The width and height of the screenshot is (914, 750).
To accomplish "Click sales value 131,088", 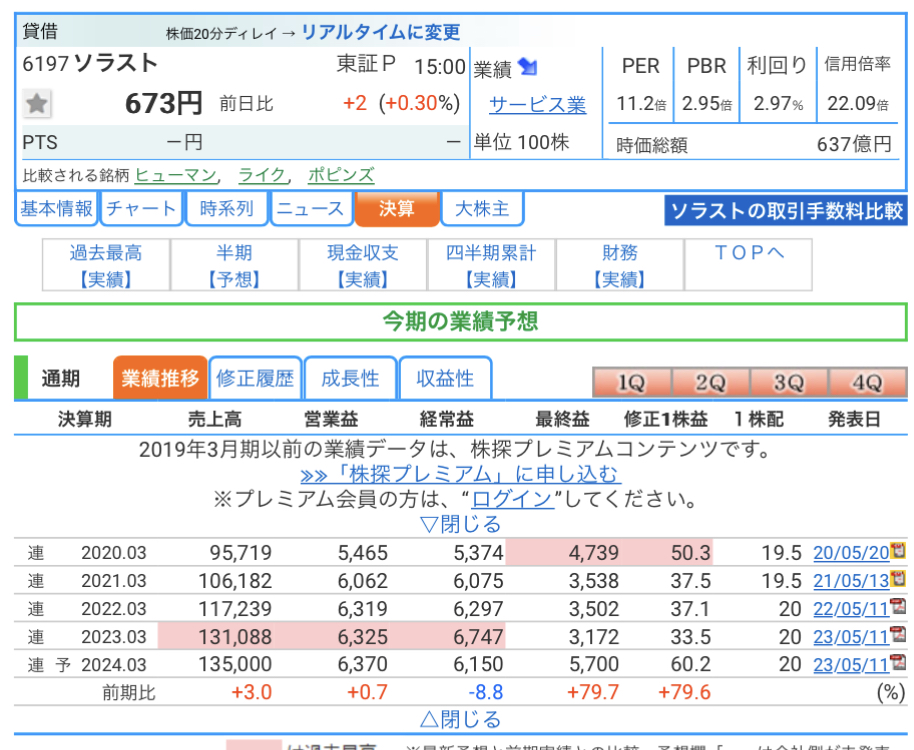I will (x=235, y=636).
